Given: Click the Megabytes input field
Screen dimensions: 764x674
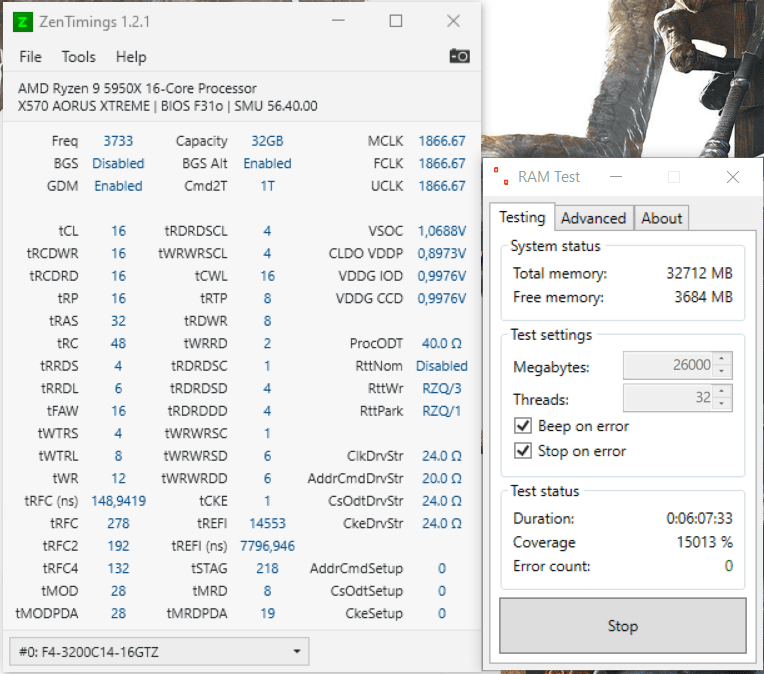Looking at the screenshot, I should [x=668, y=365].
